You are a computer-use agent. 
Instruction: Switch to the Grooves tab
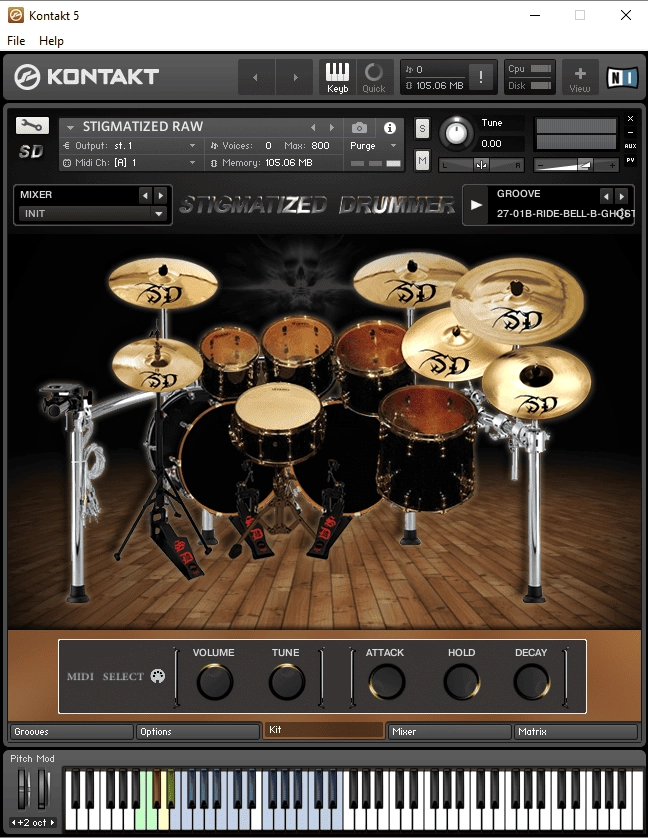(71, 732)
